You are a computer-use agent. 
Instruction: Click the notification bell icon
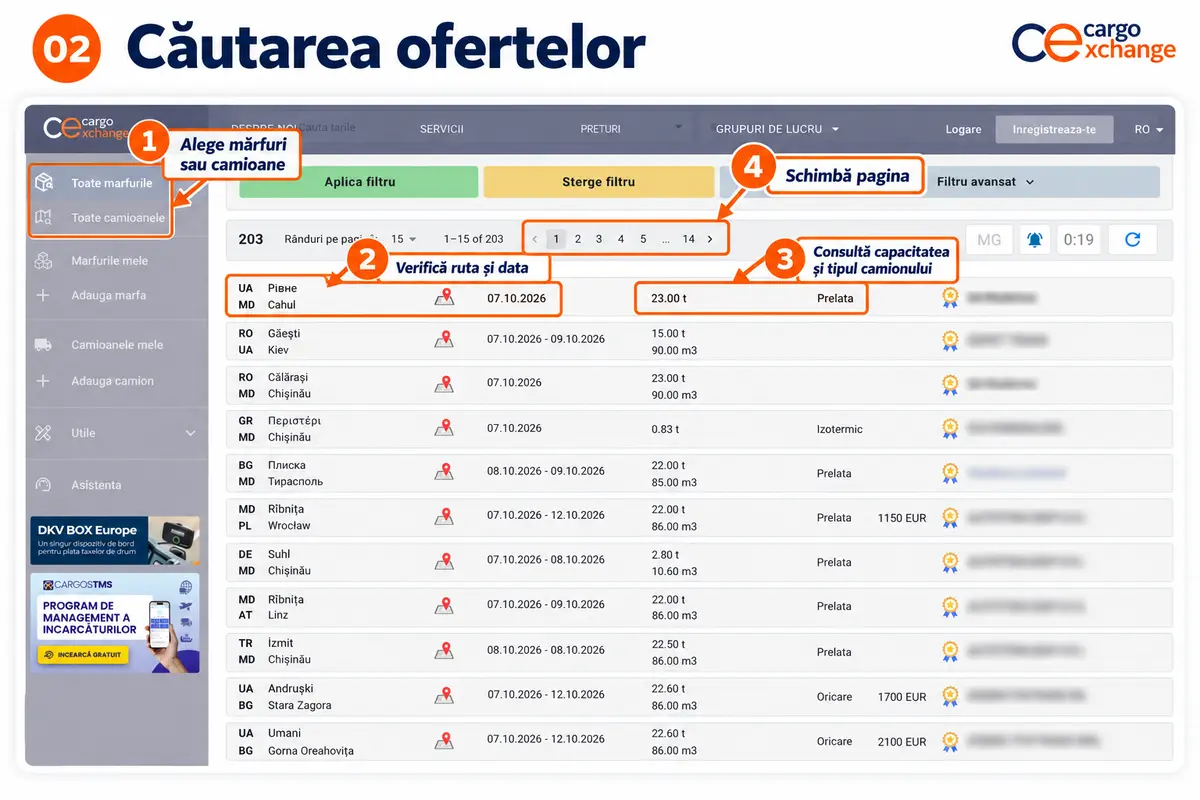(1034, 240)
